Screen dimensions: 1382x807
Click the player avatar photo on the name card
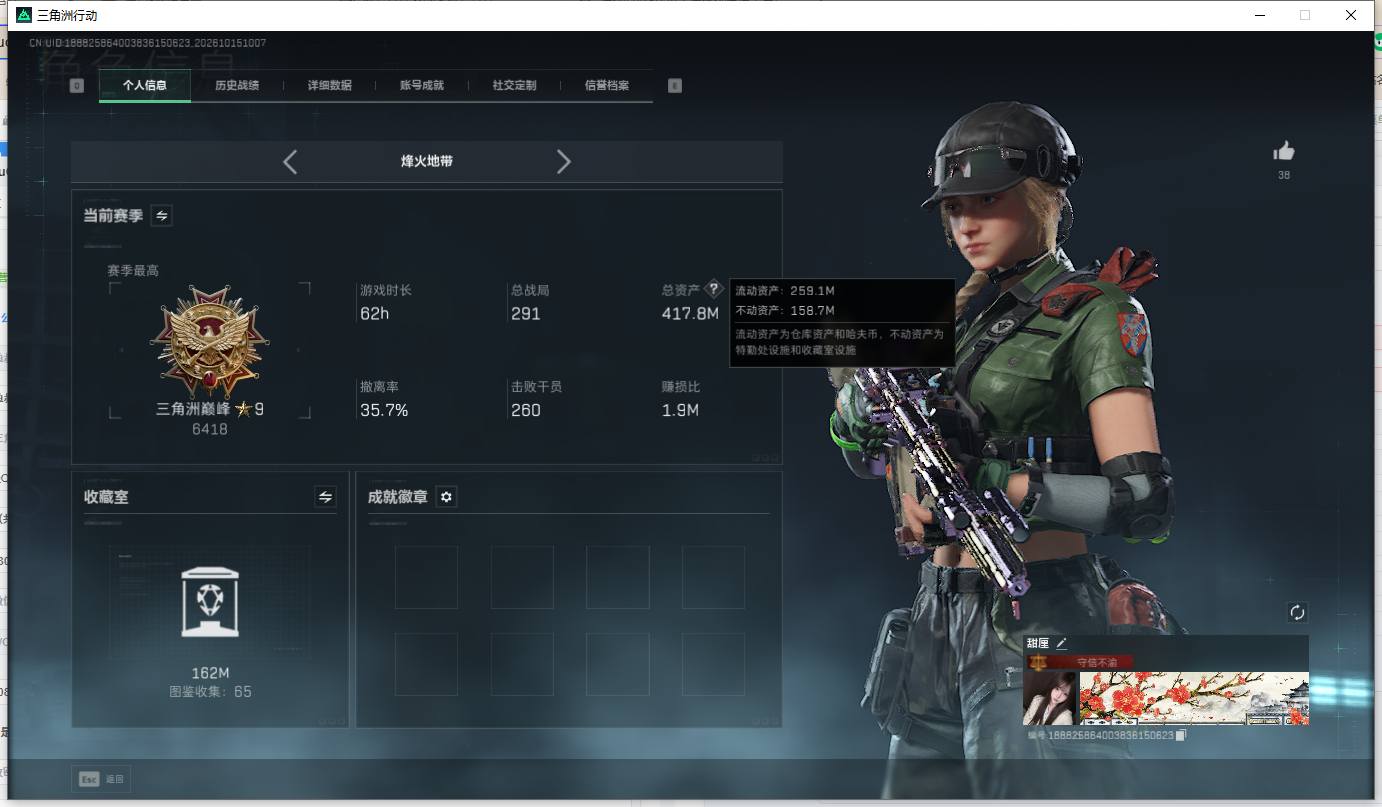[x=1050, y=698]
